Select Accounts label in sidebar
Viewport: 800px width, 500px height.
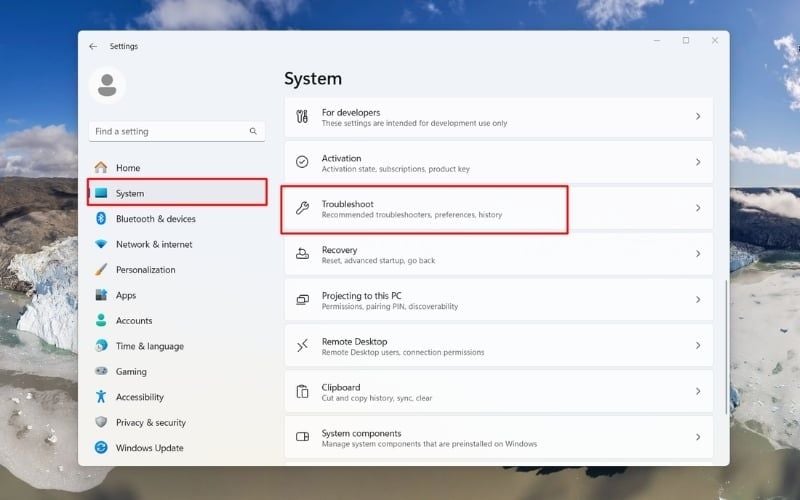point(134,320)
